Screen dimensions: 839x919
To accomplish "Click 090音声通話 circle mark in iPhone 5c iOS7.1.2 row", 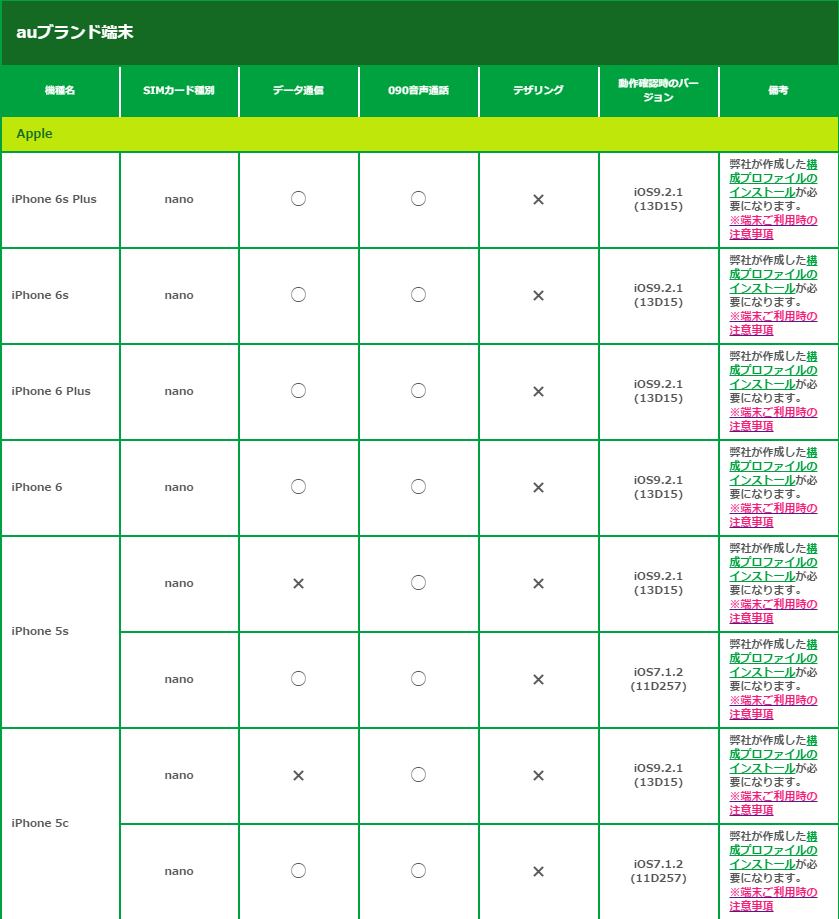I will coord(418,871).
